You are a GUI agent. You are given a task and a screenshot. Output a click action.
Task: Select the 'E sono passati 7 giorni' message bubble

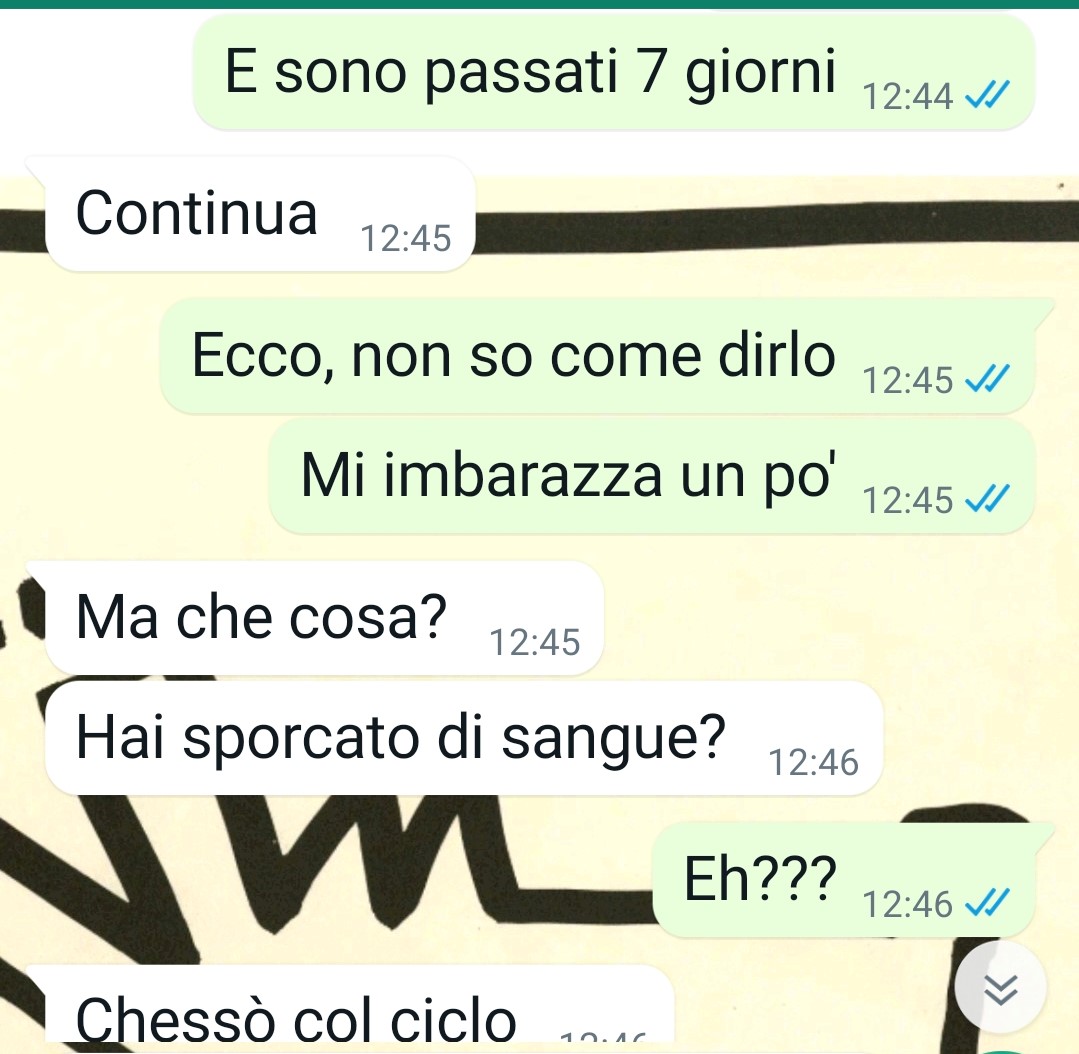(614, 72)
